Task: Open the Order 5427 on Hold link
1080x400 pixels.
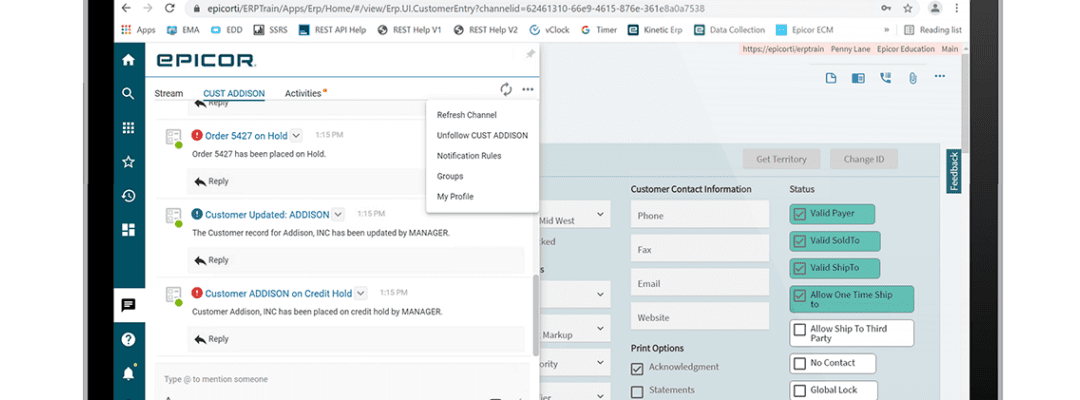Action: tap(246, 136)
